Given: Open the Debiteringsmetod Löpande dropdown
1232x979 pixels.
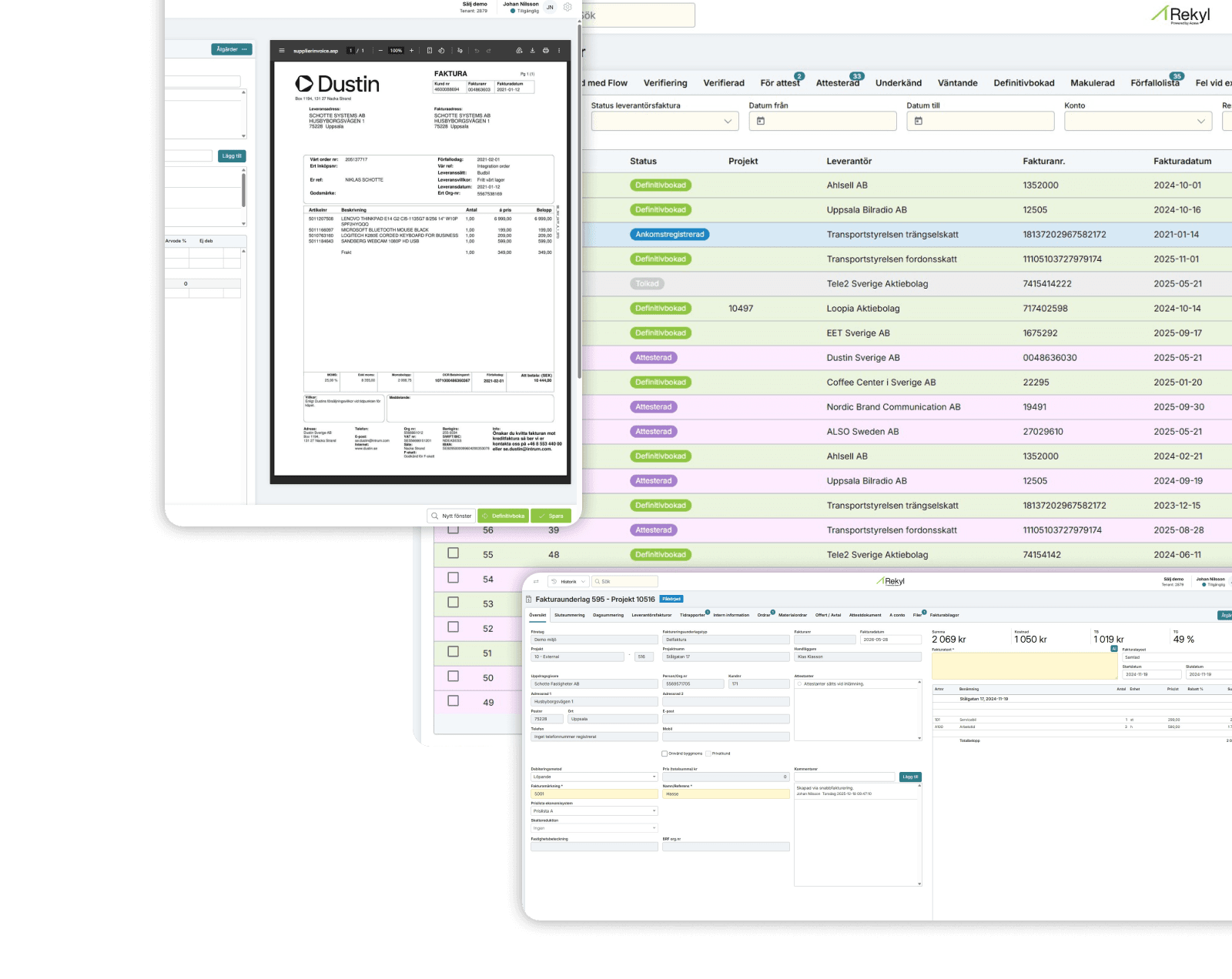Looking at the screenshot, I should click(x=594, y=777).
